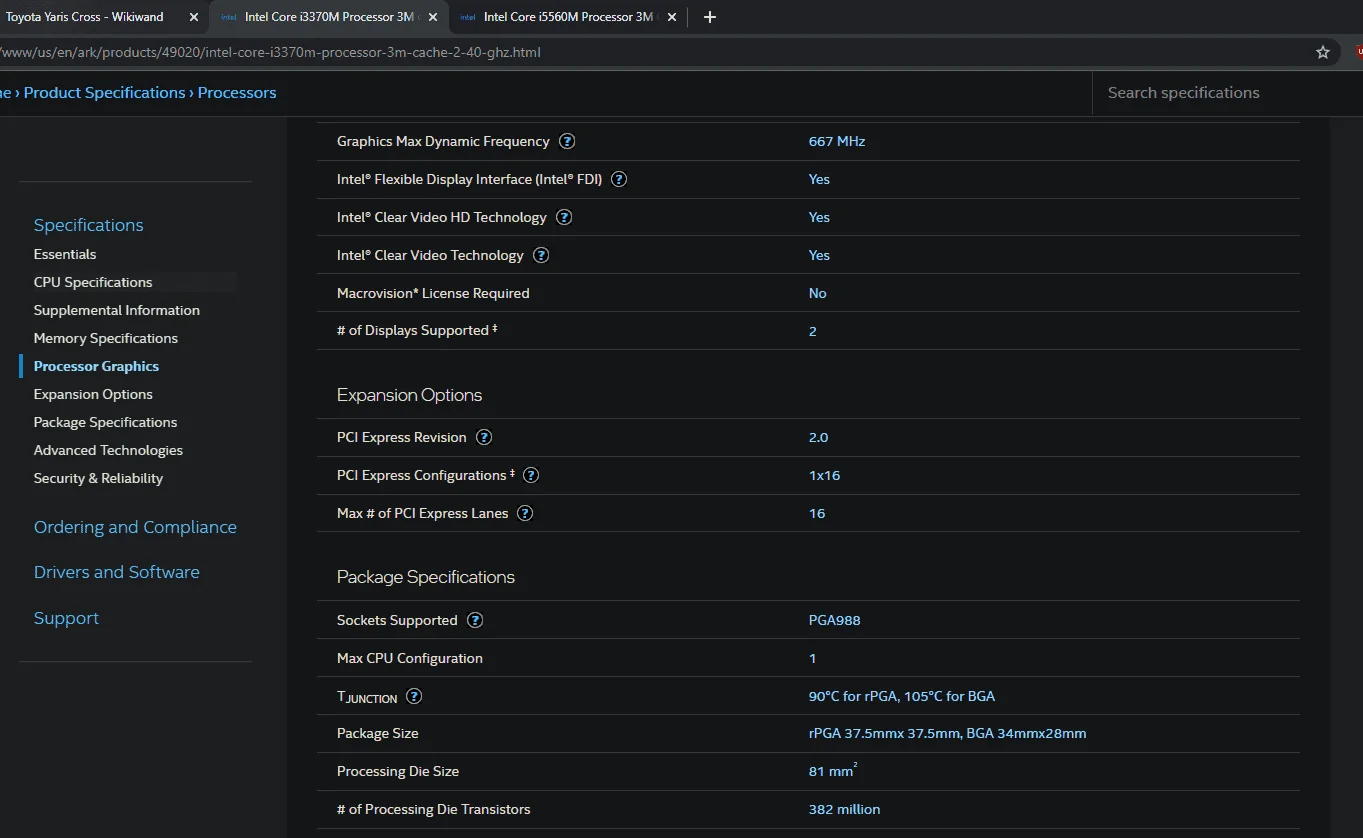Click the Max CPU Configuration label
1363x838 pixels.
coord(410,658)
